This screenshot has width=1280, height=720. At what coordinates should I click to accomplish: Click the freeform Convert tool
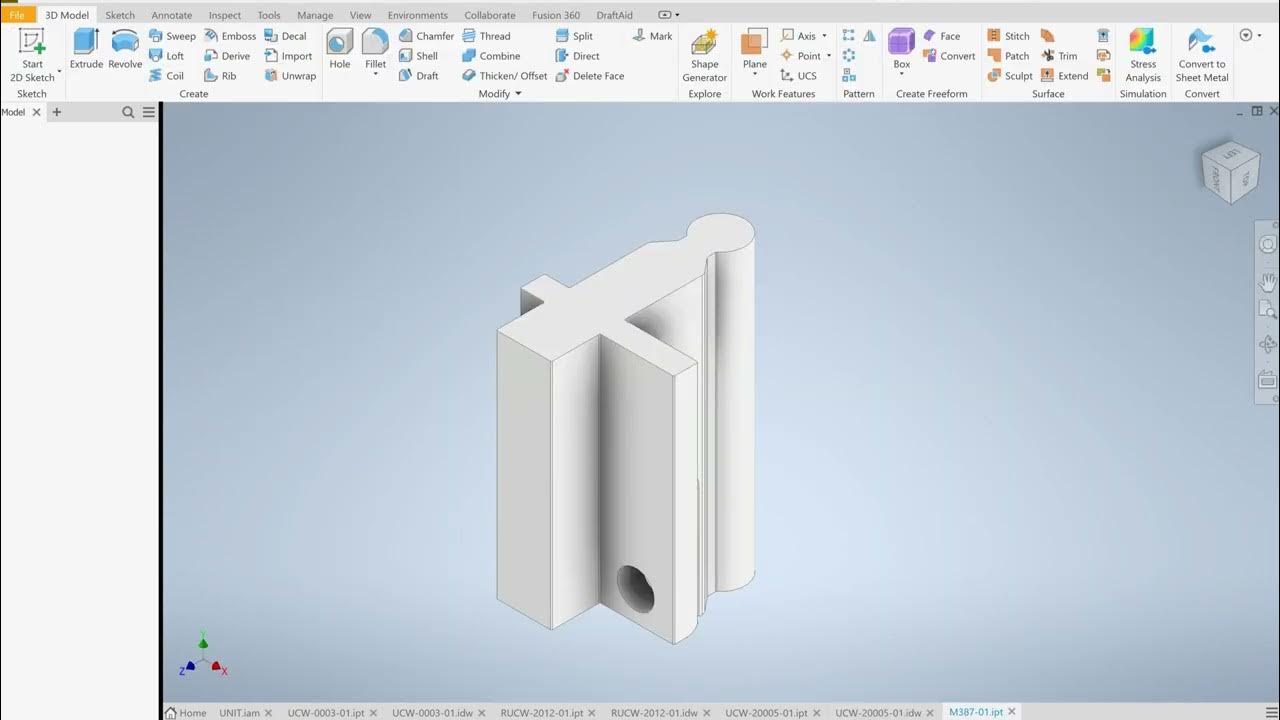tap(948, 56)
